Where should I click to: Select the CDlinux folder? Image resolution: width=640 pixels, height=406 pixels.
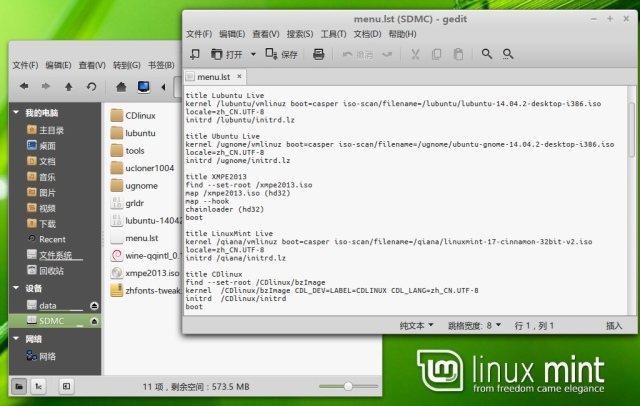coord(133,115)
